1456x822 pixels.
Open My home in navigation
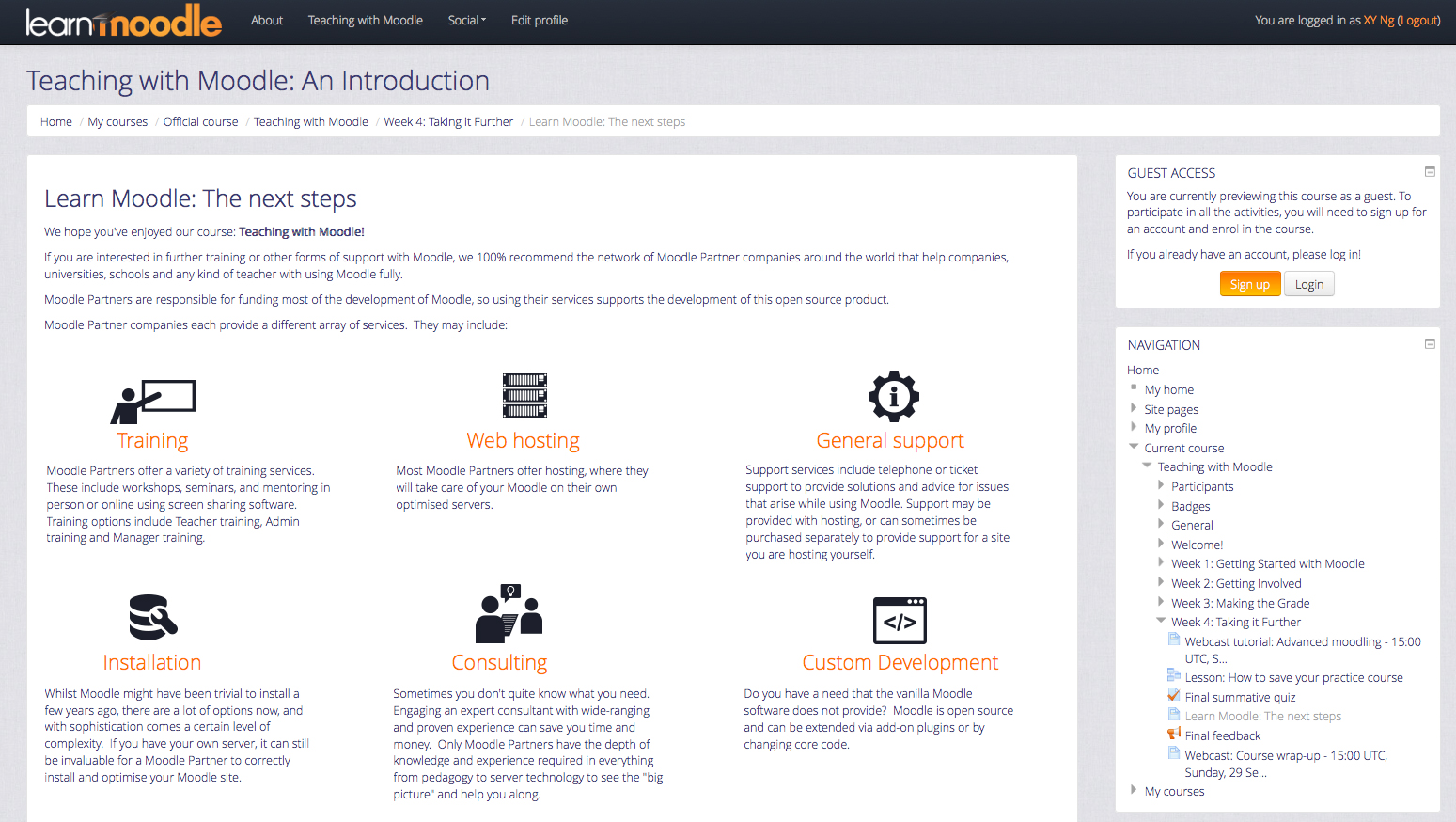(x=1169, y=389)
